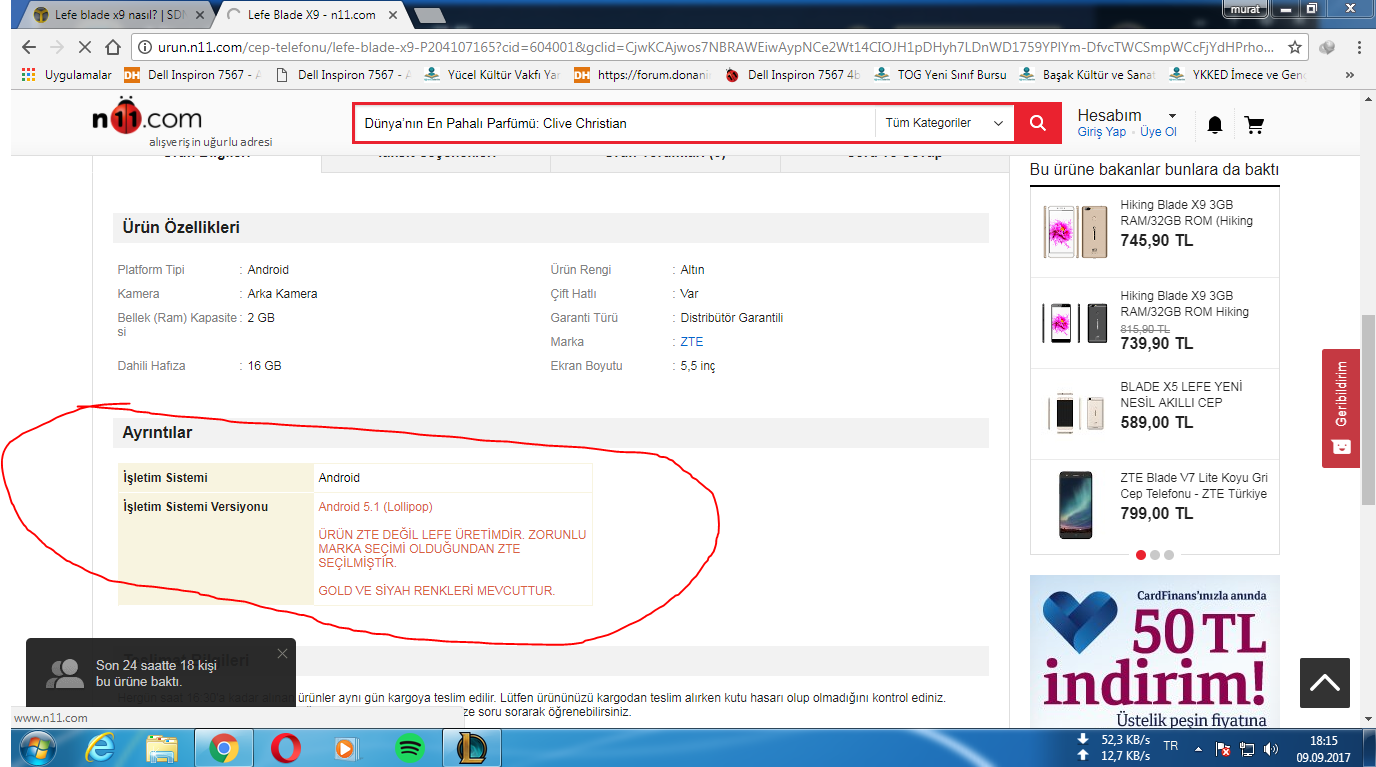Open the Uygulamalar apps shortcut
The height and width of the screenshot is (767, 1376).
pos(65,75)
